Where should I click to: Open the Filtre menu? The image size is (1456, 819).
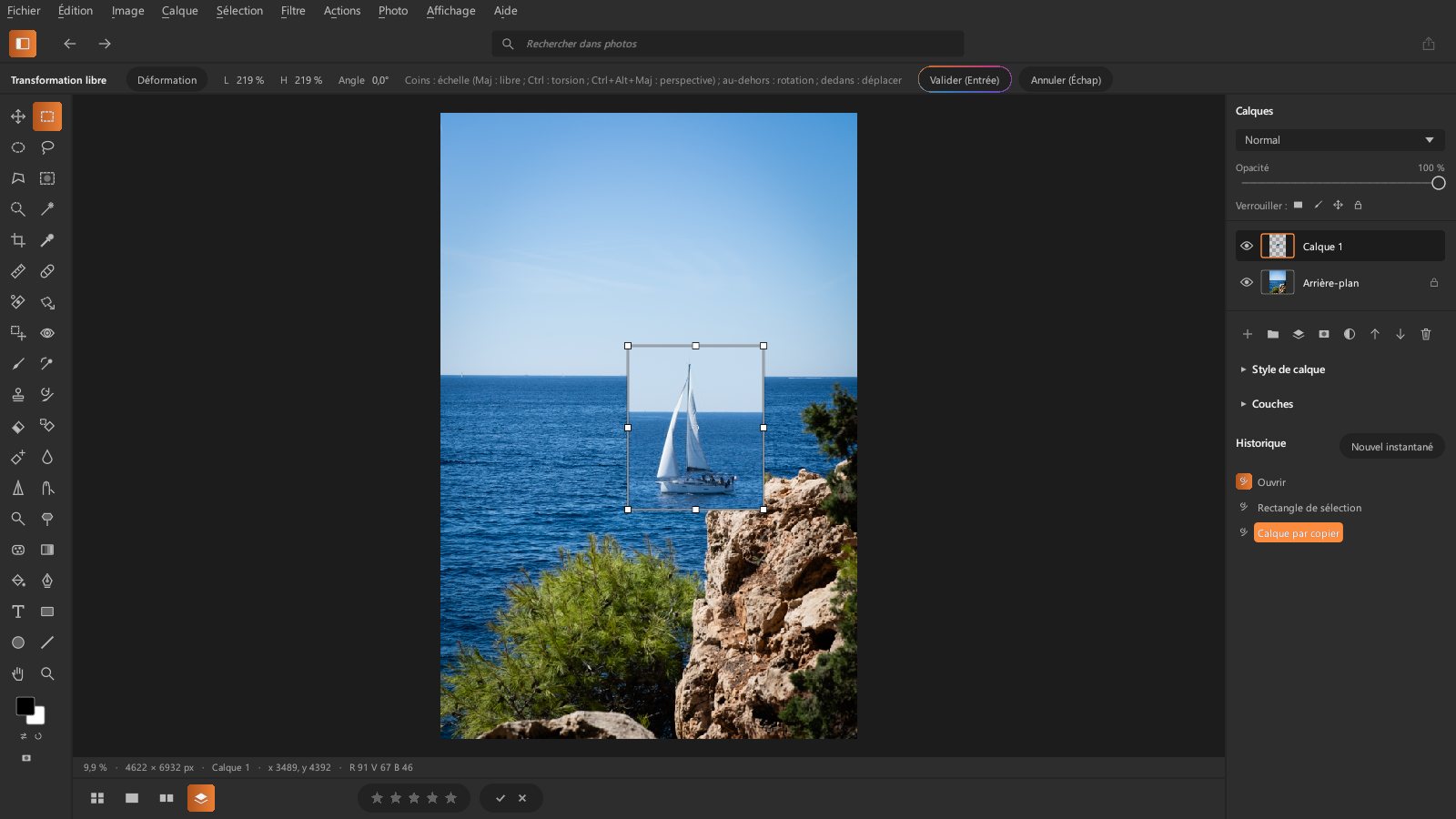click(x=293, y=11)
